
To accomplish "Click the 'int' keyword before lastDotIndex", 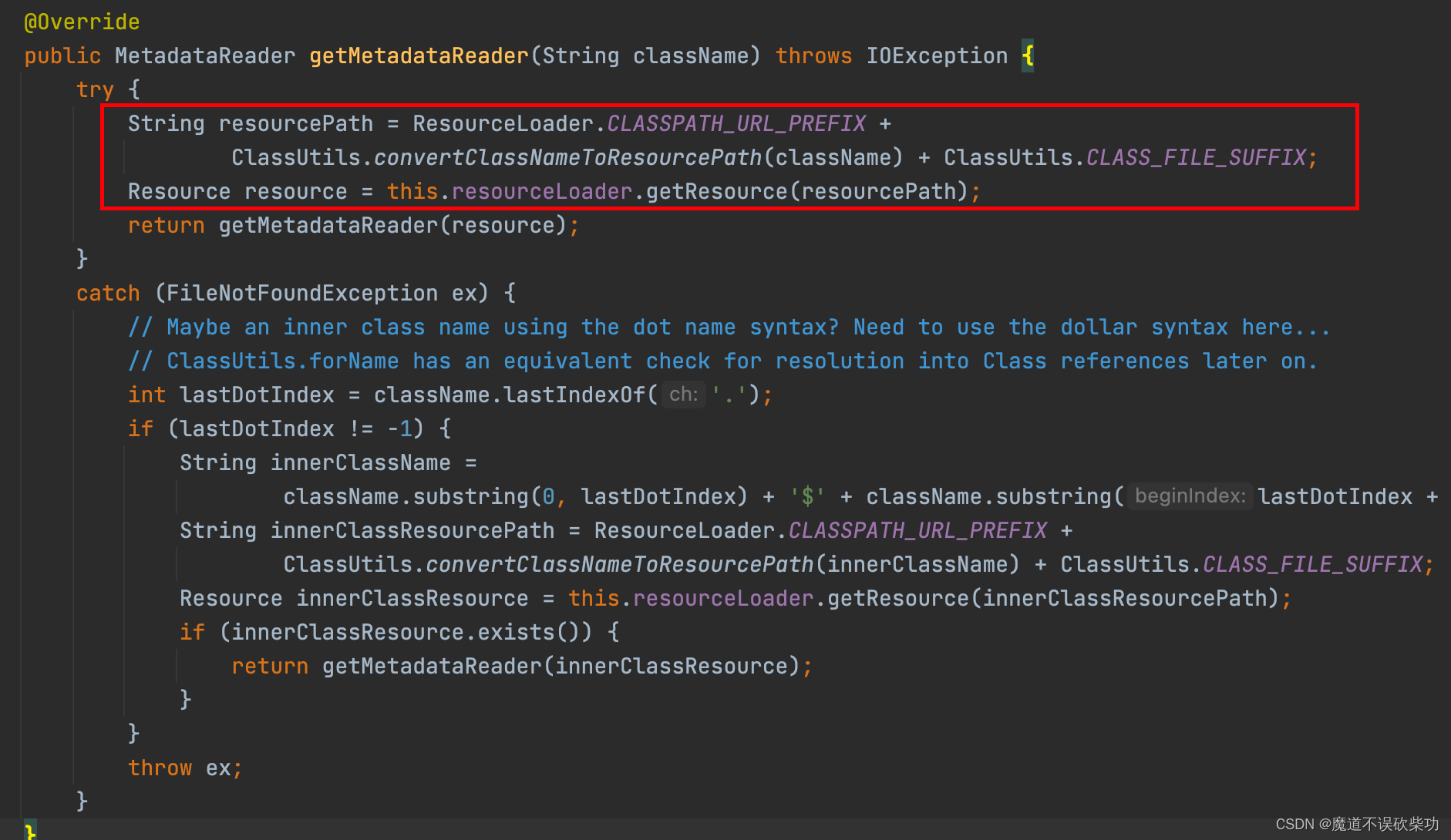I will tap(146, 395).
